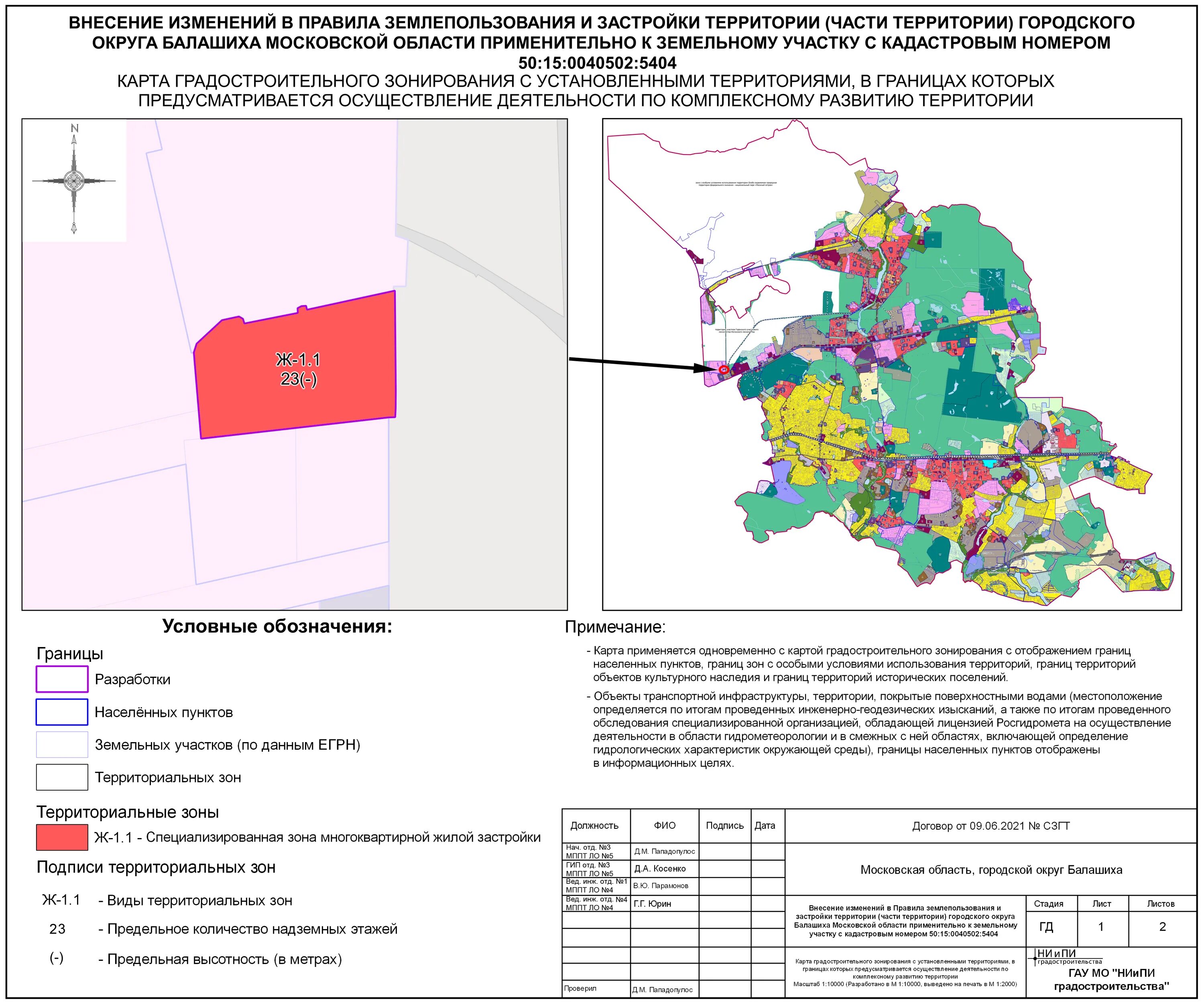
Task: Click the red Ж-1.1 legend color swatch
Action: click(62, 837)
